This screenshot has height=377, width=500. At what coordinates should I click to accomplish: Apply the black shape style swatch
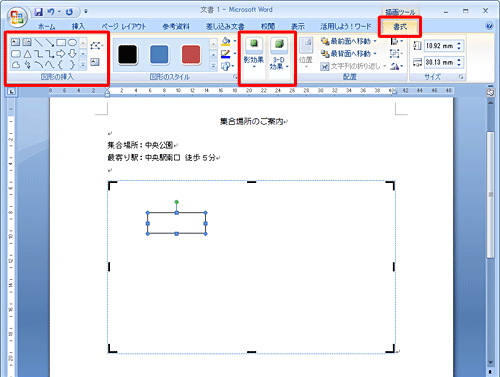(127, 54)
